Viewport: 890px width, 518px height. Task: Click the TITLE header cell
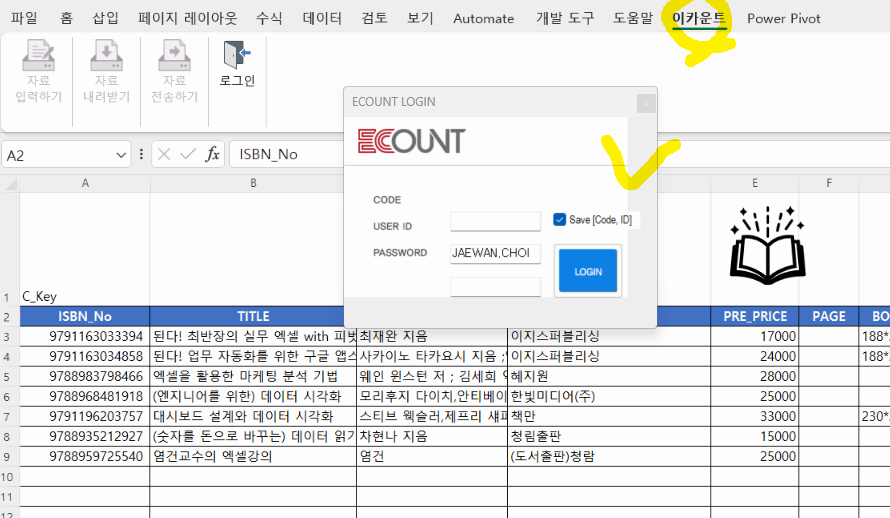[253, 316]
